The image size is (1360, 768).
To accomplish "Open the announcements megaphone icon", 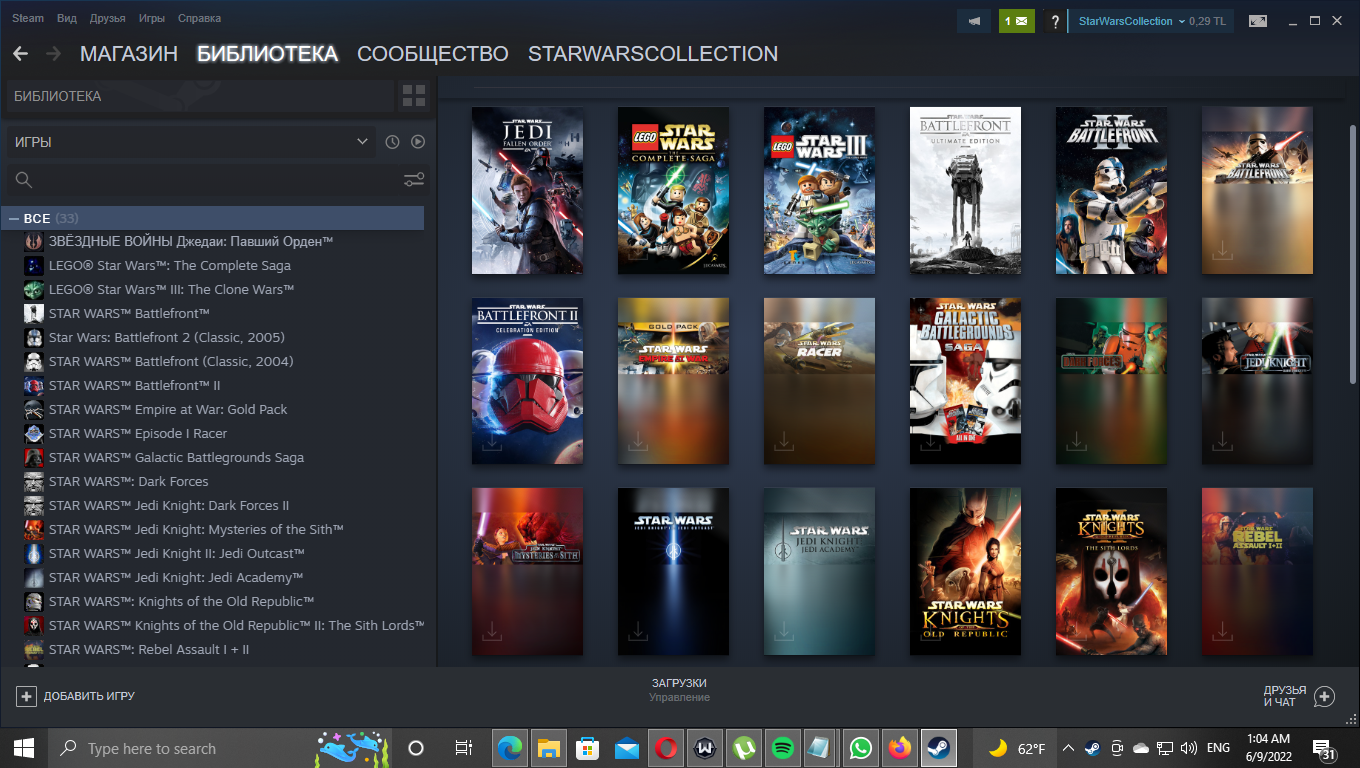I will click(974, 21).
